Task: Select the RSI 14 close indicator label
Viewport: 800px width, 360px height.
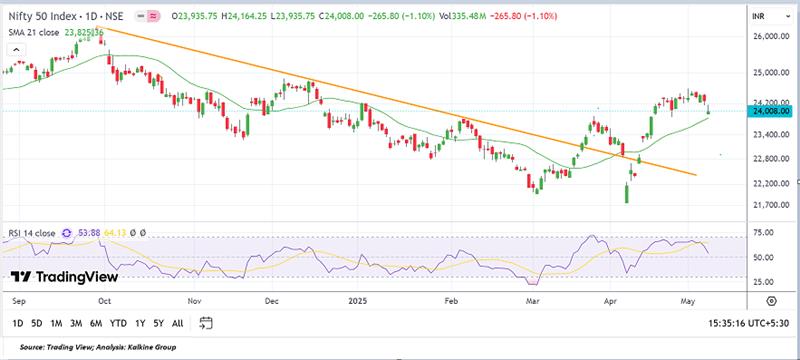Action: [x=32, y=234]
